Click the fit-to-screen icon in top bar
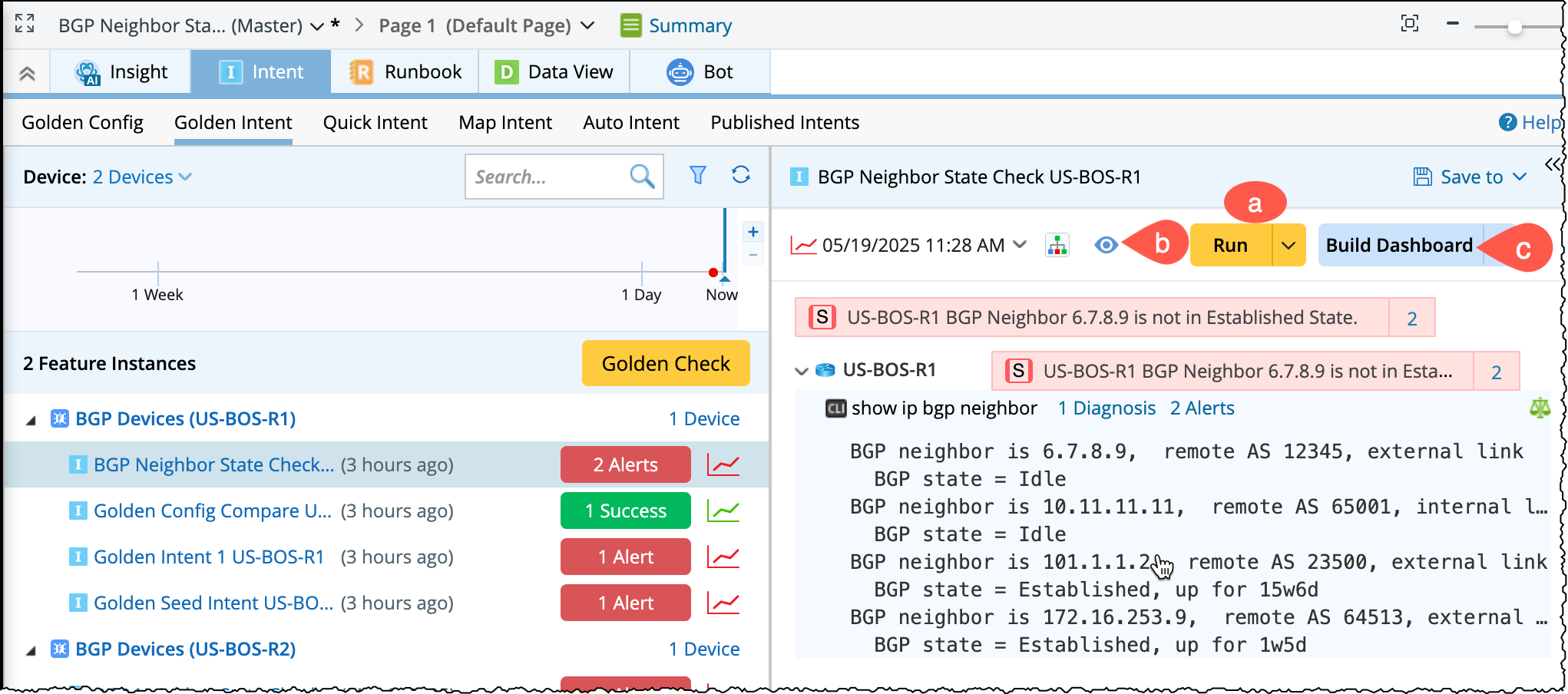Viewport: 1568px width, 694px height. pyautogui.click(x=1409, y=24)
